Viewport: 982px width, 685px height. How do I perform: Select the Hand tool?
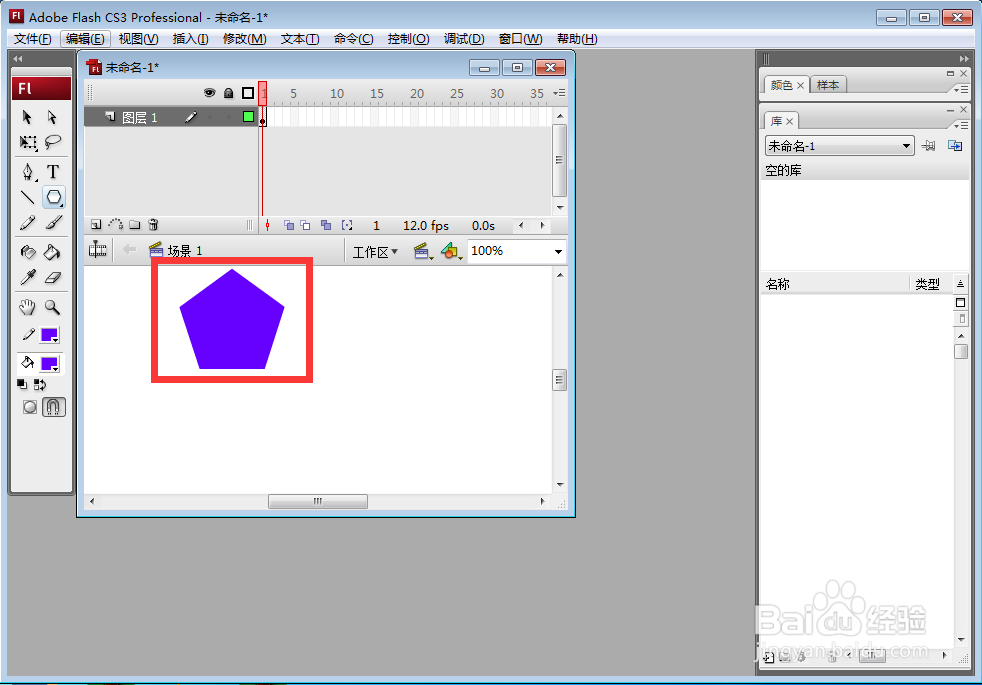(x=27, y=307)
